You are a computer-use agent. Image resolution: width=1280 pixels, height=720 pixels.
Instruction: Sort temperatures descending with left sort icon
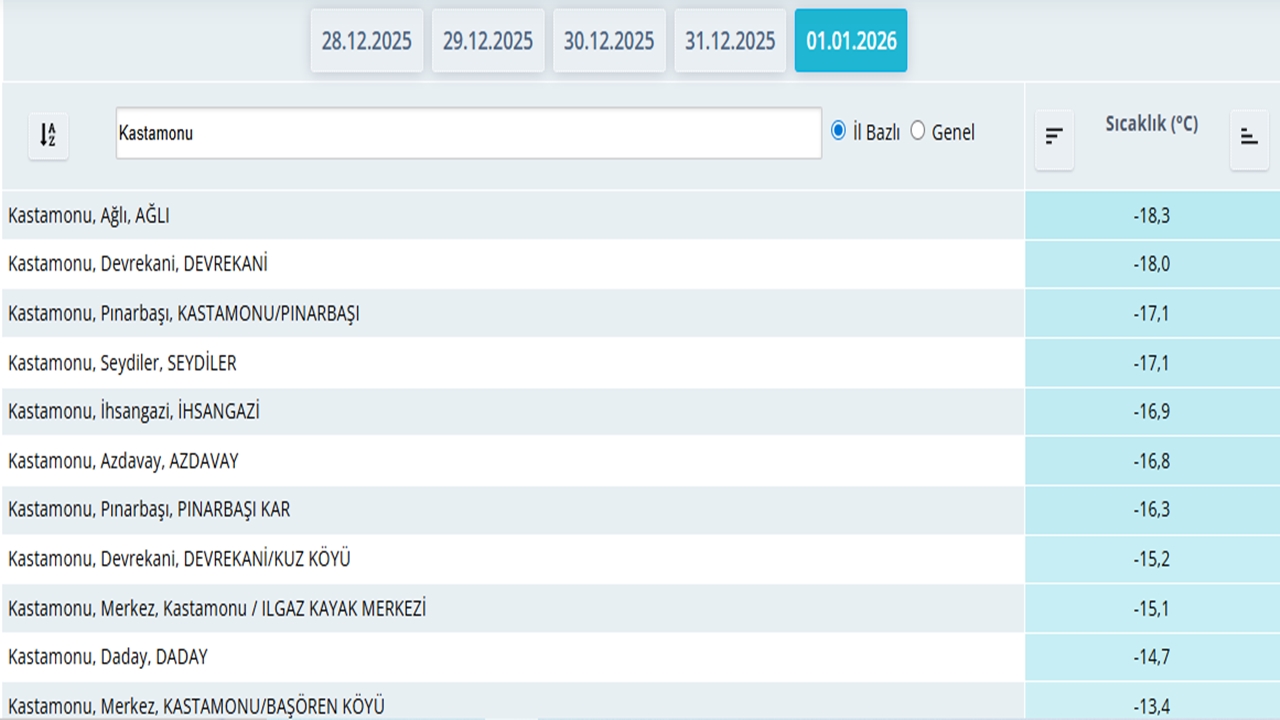[1054, 137]
